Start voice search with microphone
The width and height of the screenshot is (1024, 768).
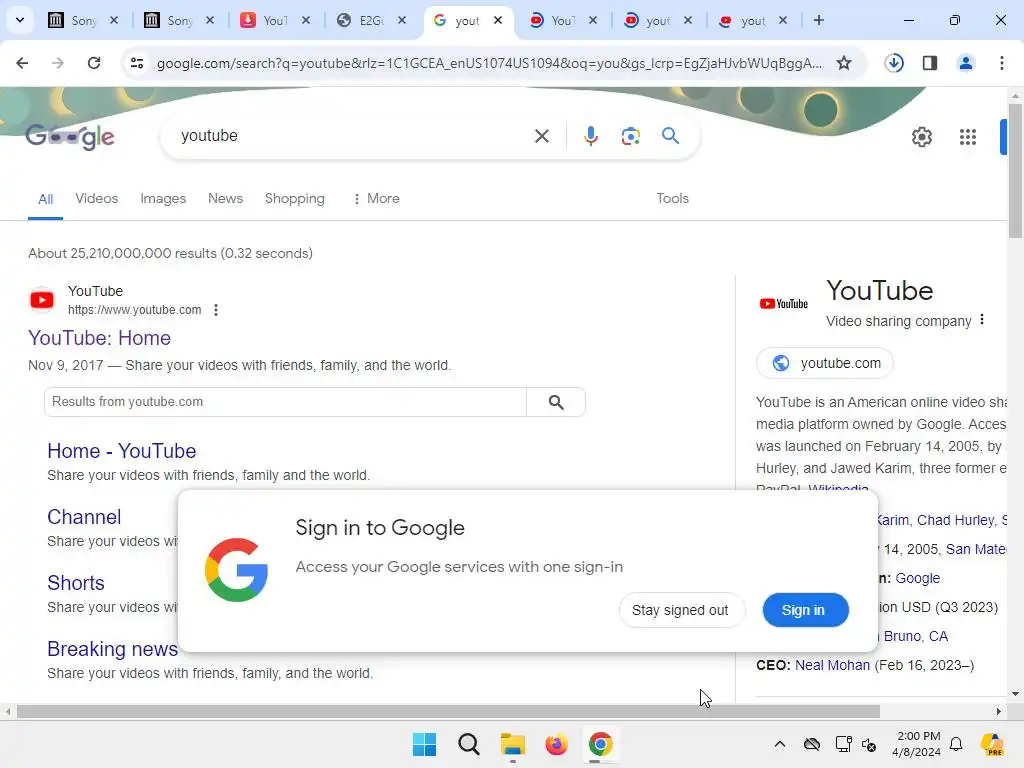point(590,136)
